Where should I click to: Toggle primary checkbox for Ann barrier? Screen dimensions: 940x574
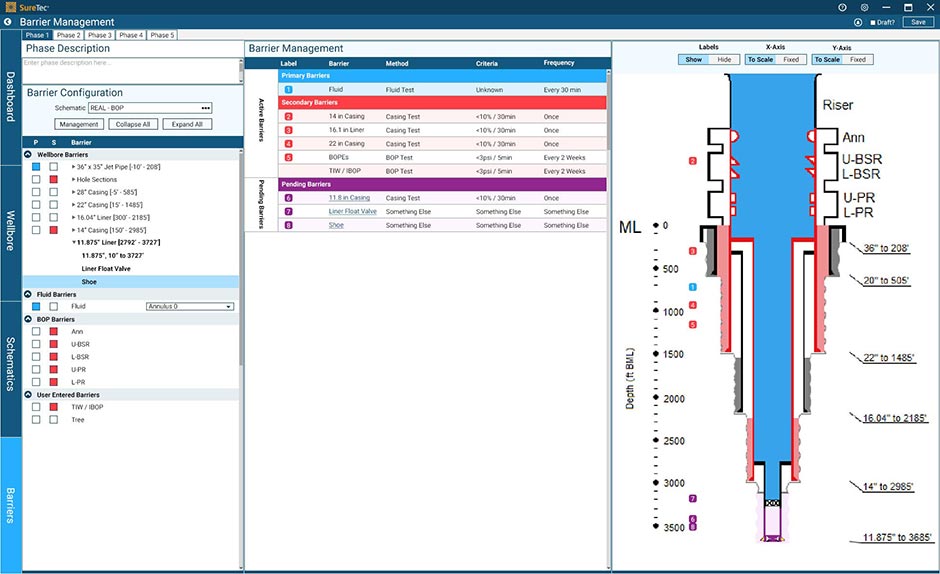click(x=36, y=331)
